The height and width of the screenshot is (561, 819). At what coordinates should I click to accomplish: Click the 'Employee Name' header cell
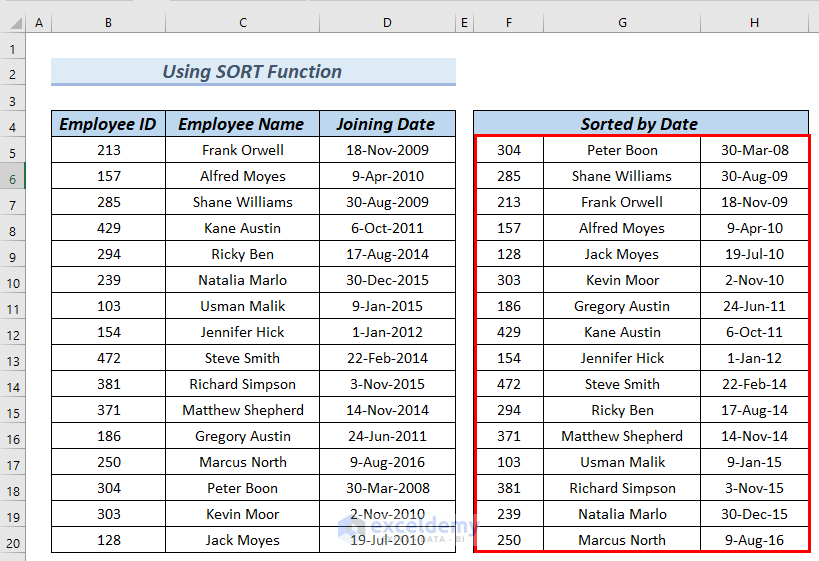[242, 124]
